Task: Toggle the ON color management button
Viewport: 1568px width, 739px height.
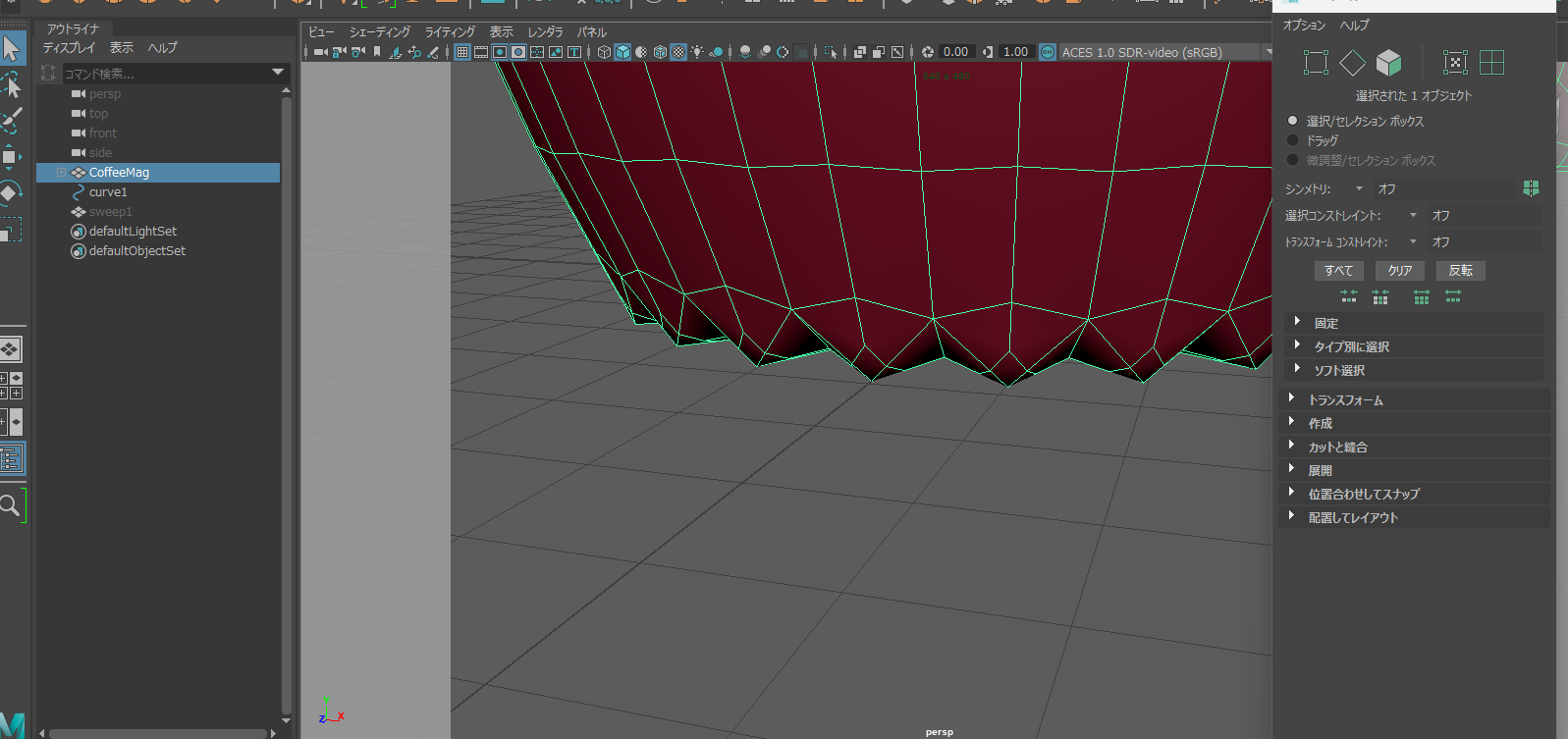Action: [1047, 52]
